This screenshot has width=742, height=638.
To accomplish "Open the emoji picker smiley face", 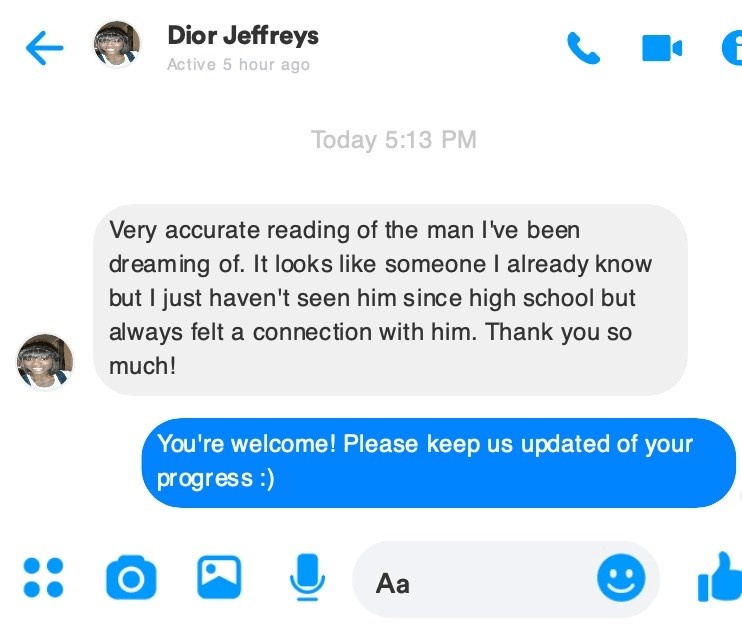I will pos(621,578).
